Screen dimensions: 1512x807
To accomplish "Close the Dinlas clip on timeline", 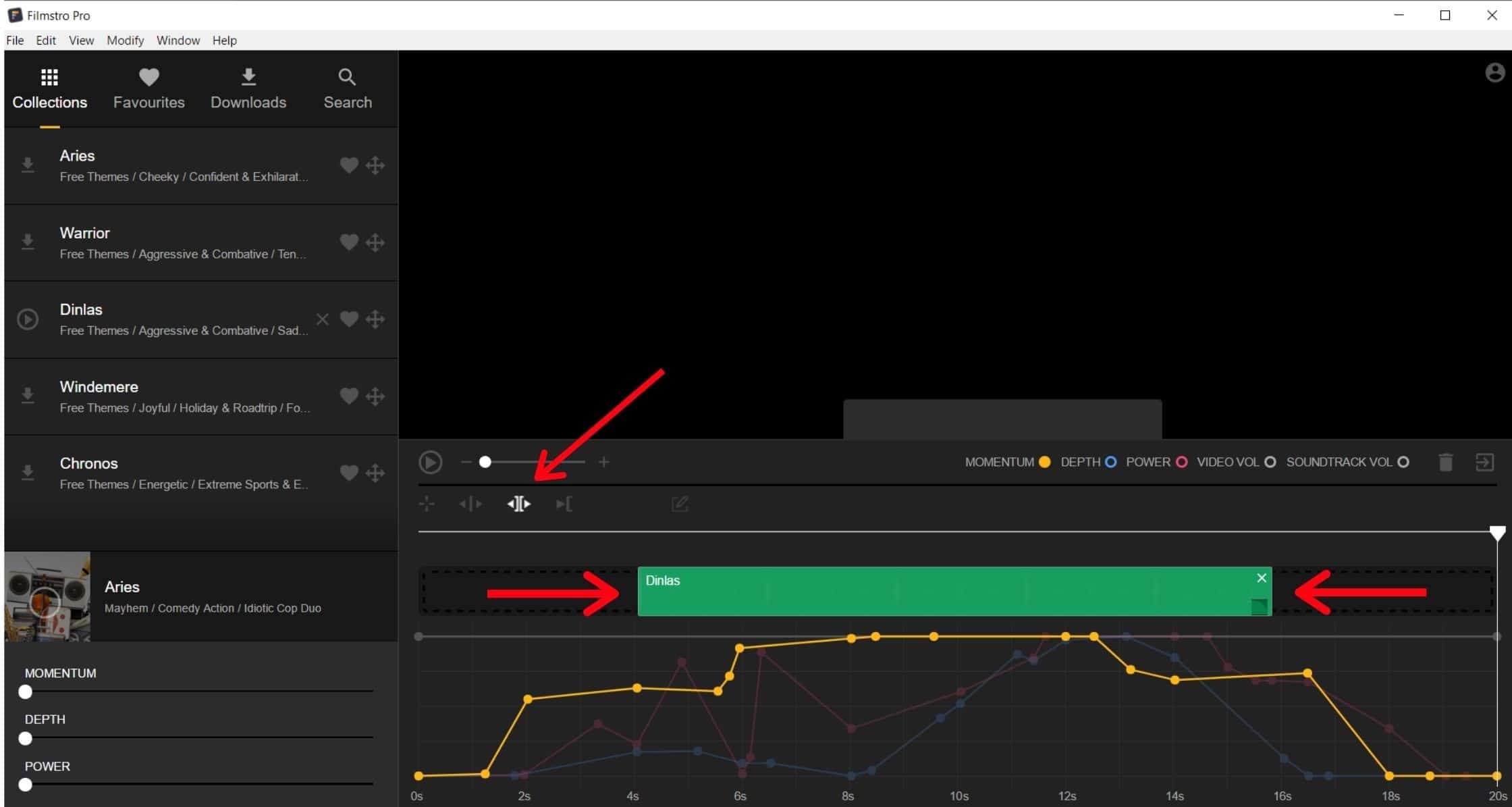I will pyautogui.click(x=1261, y=578).
